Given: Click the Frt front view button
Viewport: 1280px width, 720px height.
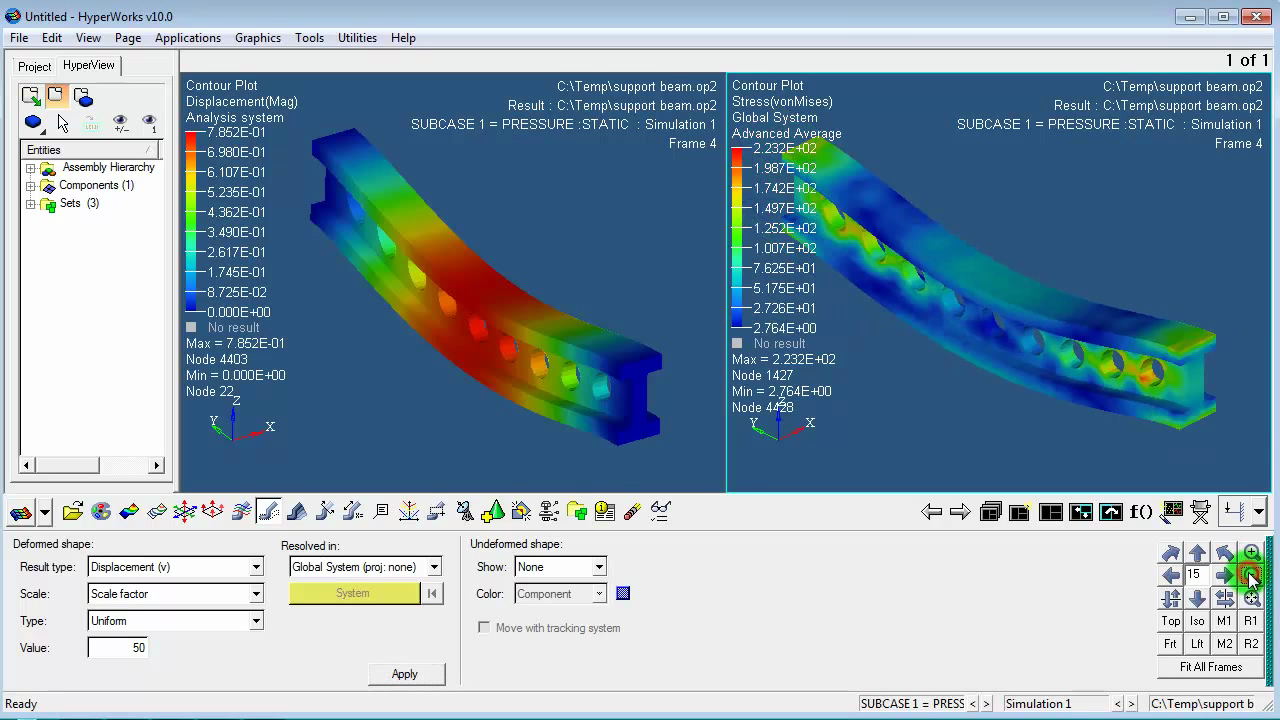Looking at the screenshot, I should point(1171,644).
